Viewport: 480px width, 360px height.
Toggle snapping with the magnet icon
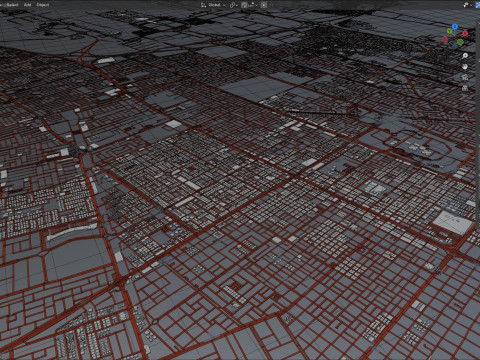[x=244, y=5]
